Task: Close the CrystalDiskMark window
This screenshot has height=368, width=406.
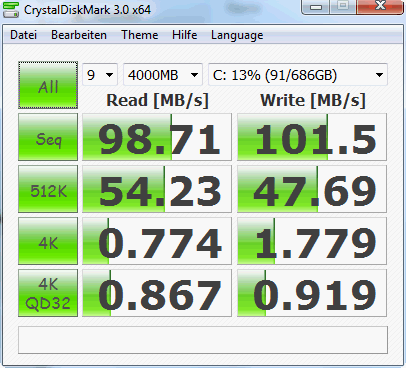Action: (381, 7)
